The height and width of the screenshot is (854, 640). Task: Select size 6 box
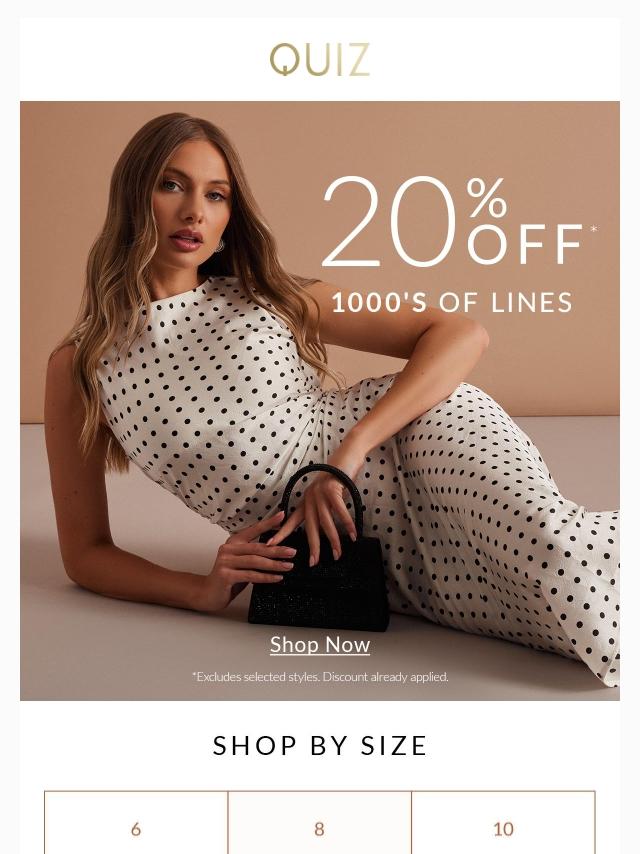(136, 823)
